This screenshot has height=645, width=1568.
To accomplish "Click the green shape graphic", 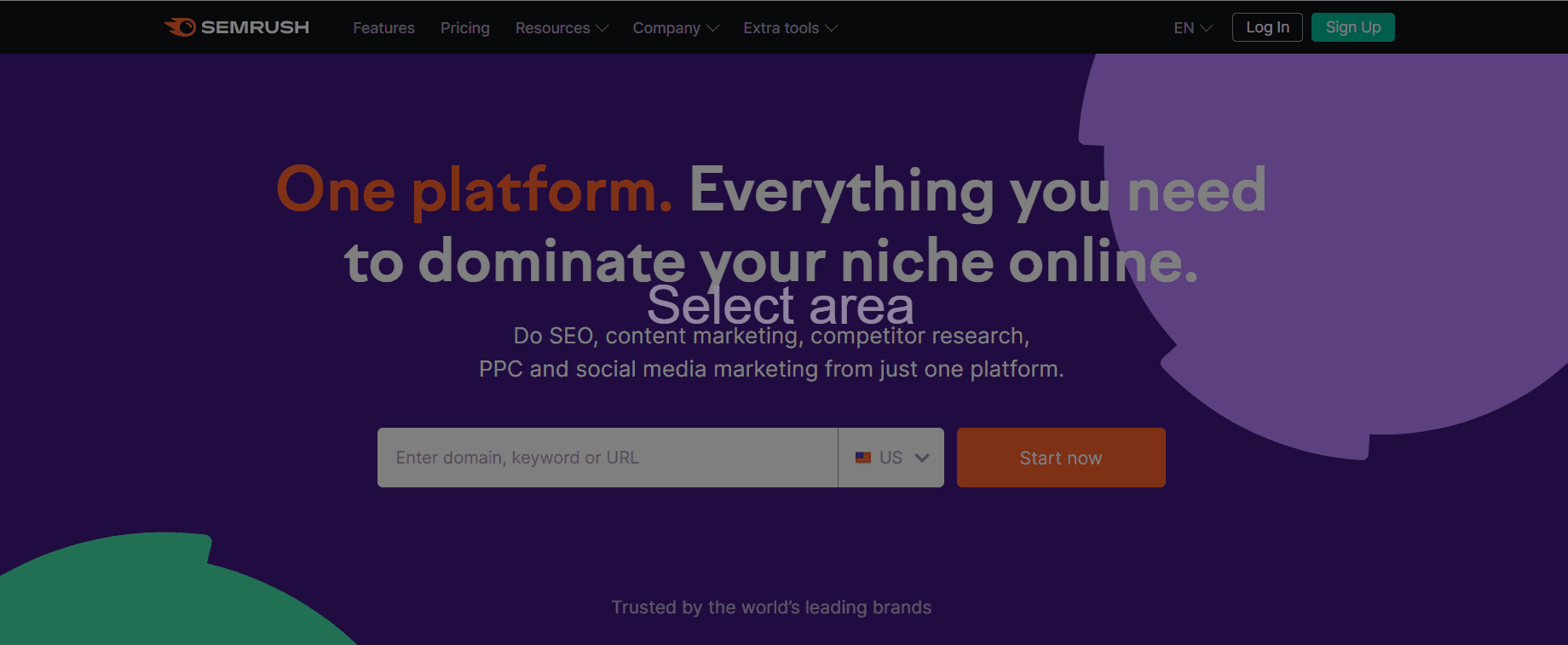I will tap(153, 596).
